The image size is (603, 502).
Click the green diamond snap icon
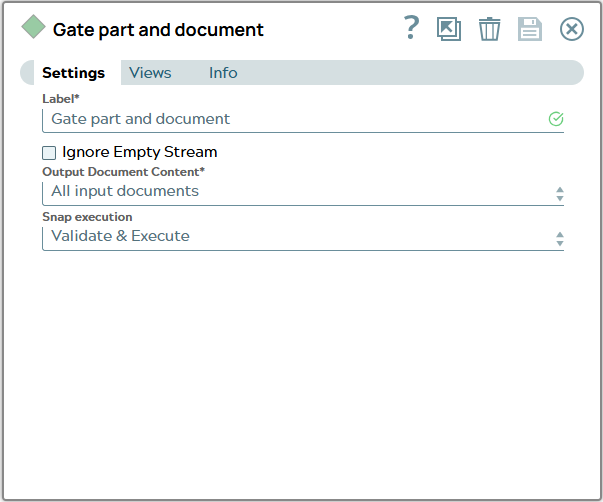tap(33, 27)
